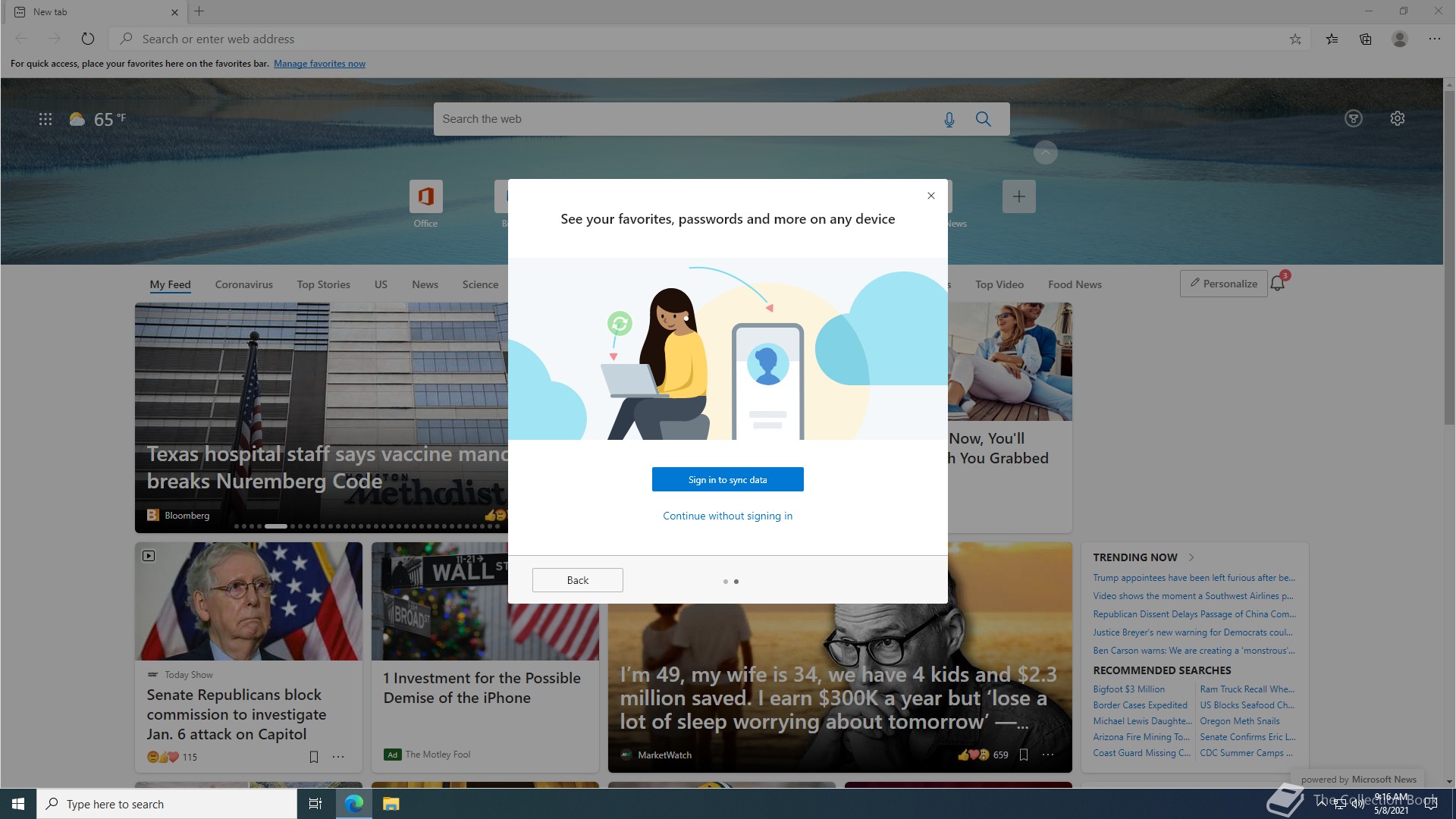This screenshot has width=1456, height=819.
Task: Click the Back navigation arrow in toolbar
Action: 21,39
